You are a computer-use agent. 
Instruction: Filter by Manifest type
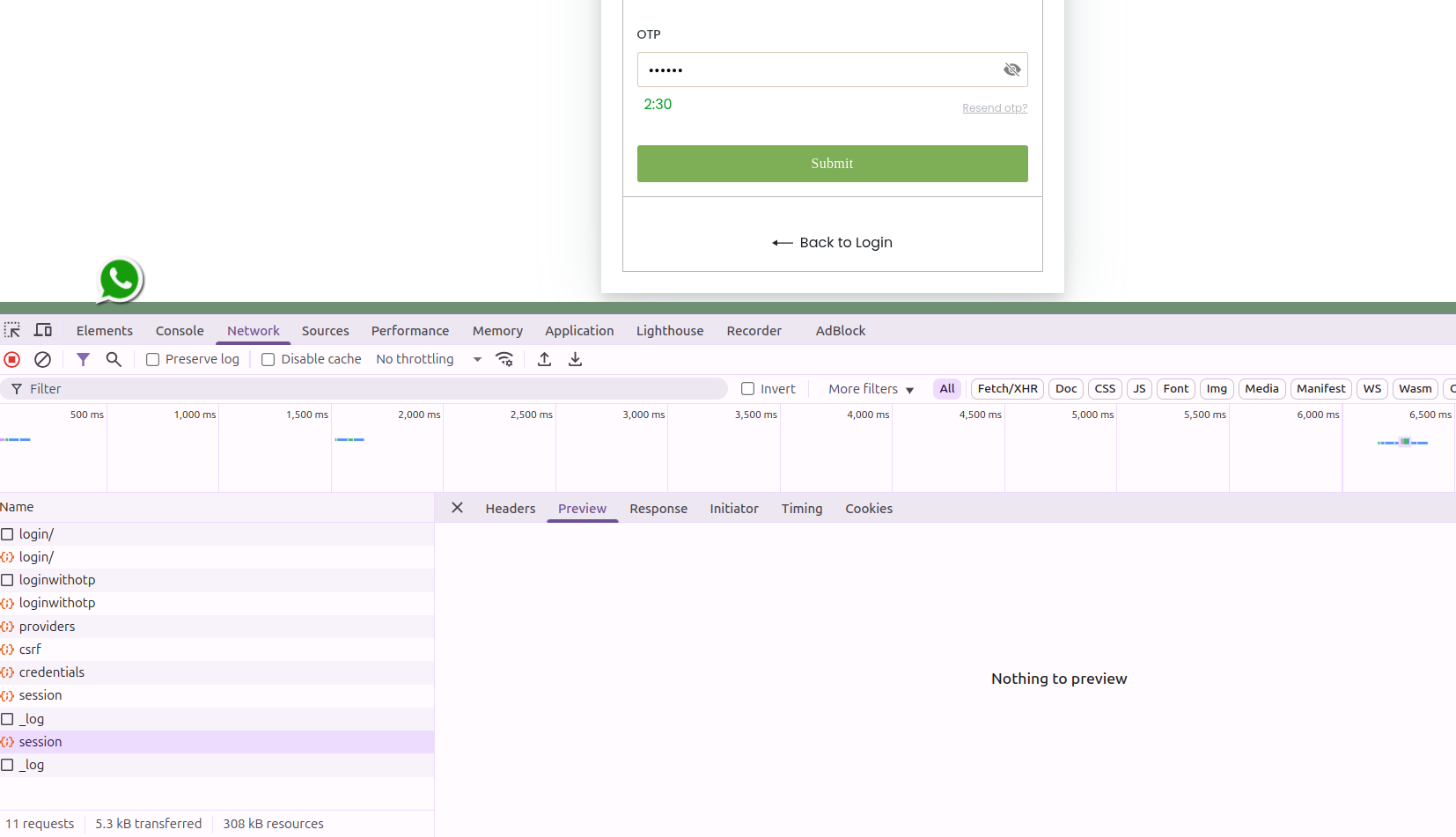tap(1321, 389)
